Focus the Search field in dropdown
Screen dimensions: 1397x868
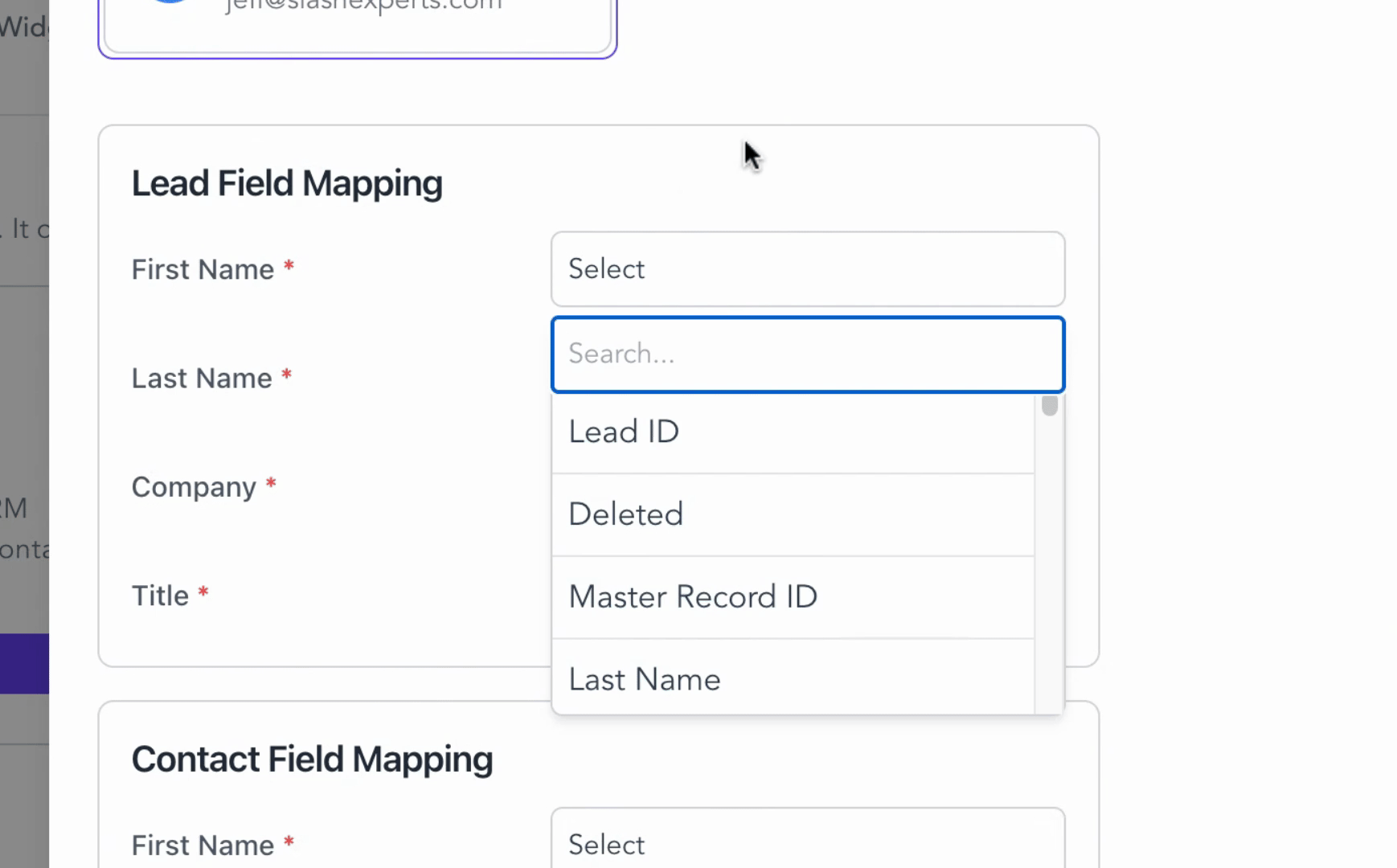click(807, 354)
